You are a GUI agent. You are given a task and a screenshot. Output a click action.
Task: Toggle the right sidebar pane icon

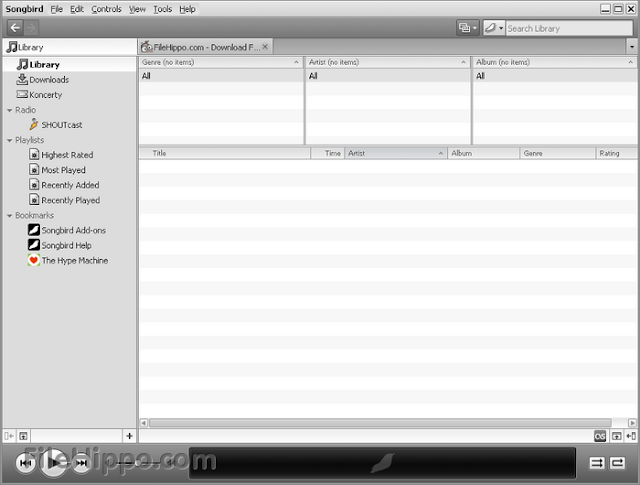click(x=631, y=436)
